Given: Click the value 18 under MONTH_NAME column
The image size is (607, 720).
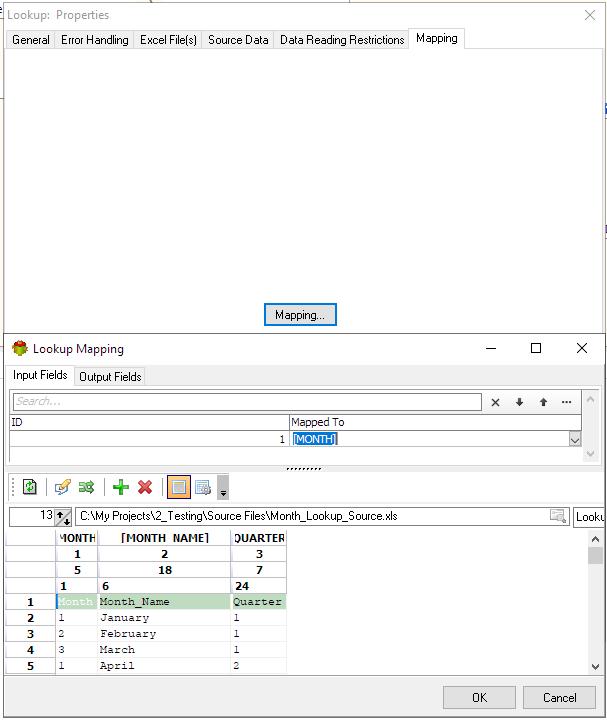Looking at the screenshot, I should 165,570.
